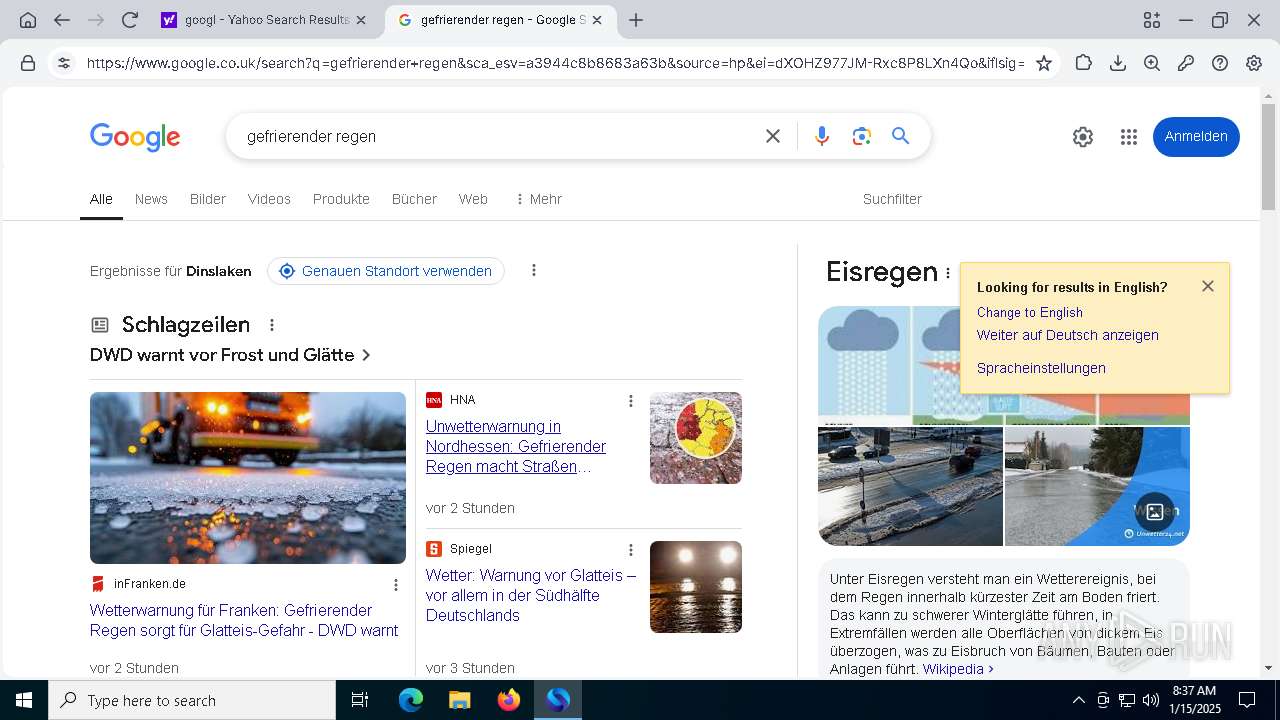Expand DWD warnt vor Frost und Glätte
Screen dimensions: 1280x720
230,355
